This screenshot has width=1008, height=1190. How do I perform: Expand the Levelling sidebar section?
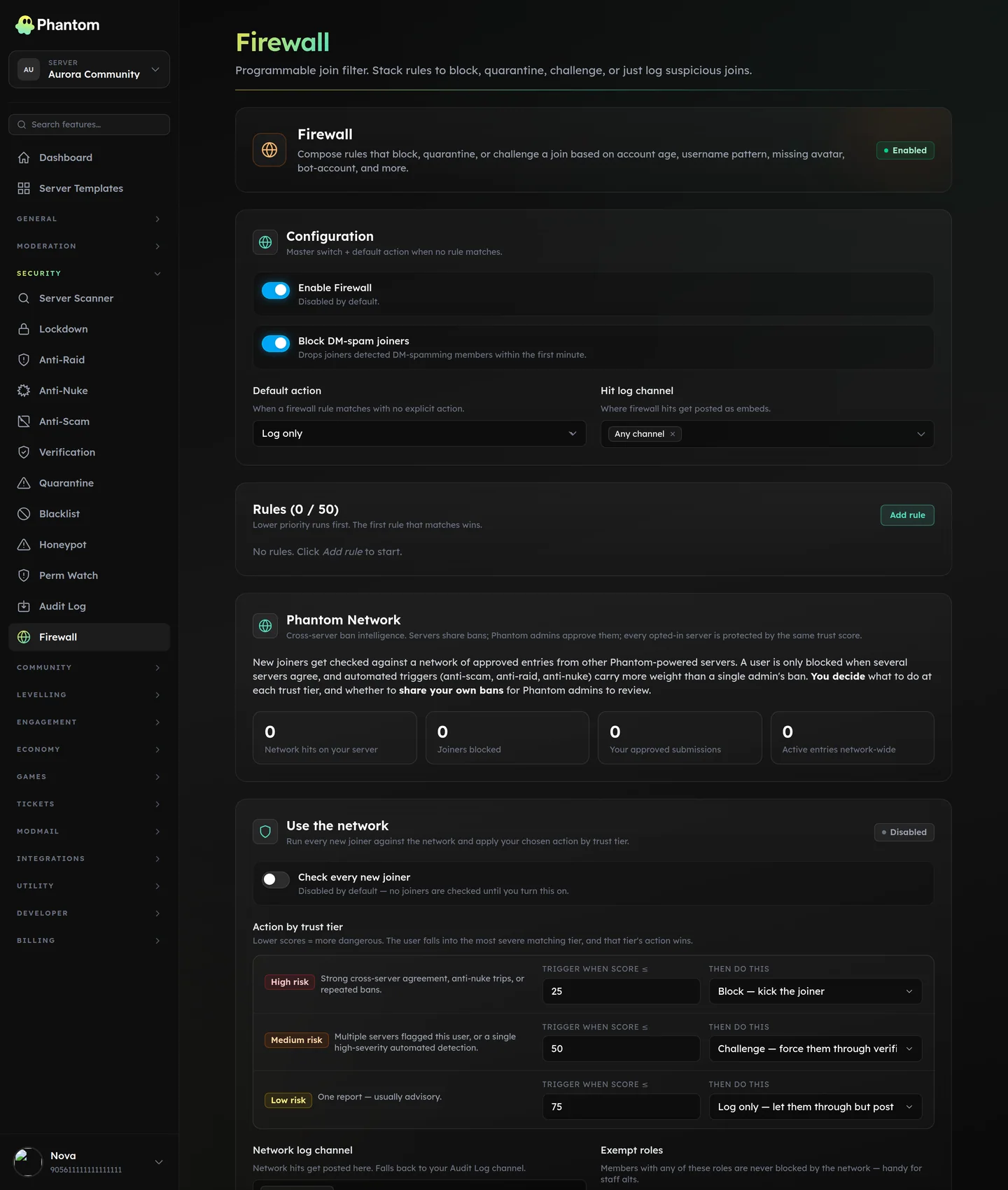pos(89,695)
